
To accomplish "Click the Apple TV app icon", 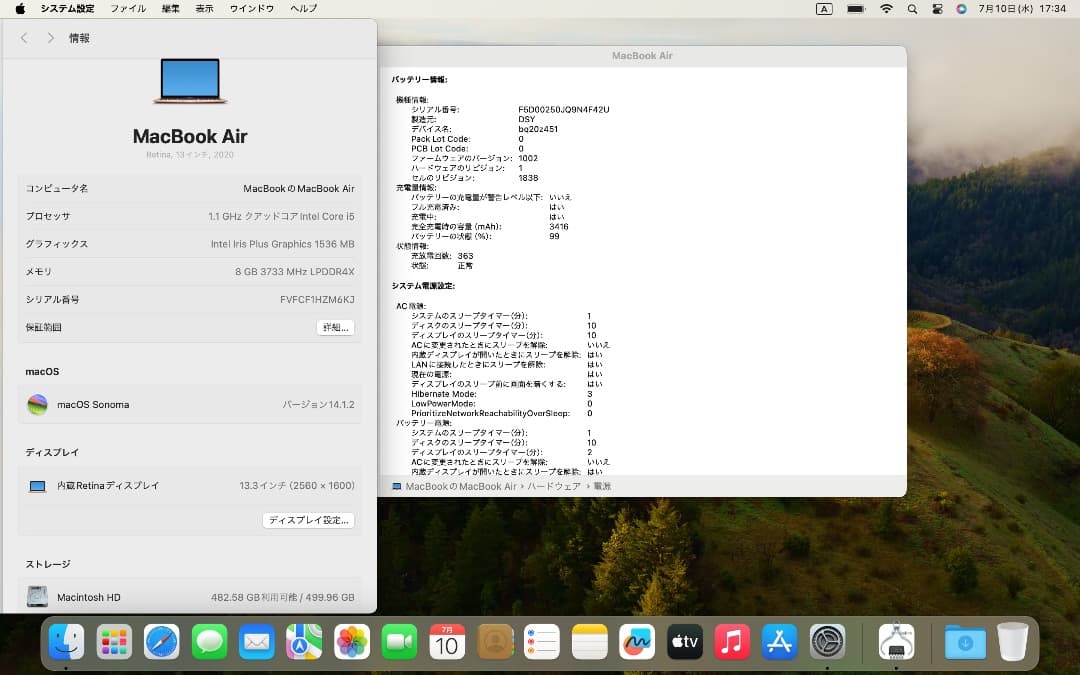I will tap(685, 641).
